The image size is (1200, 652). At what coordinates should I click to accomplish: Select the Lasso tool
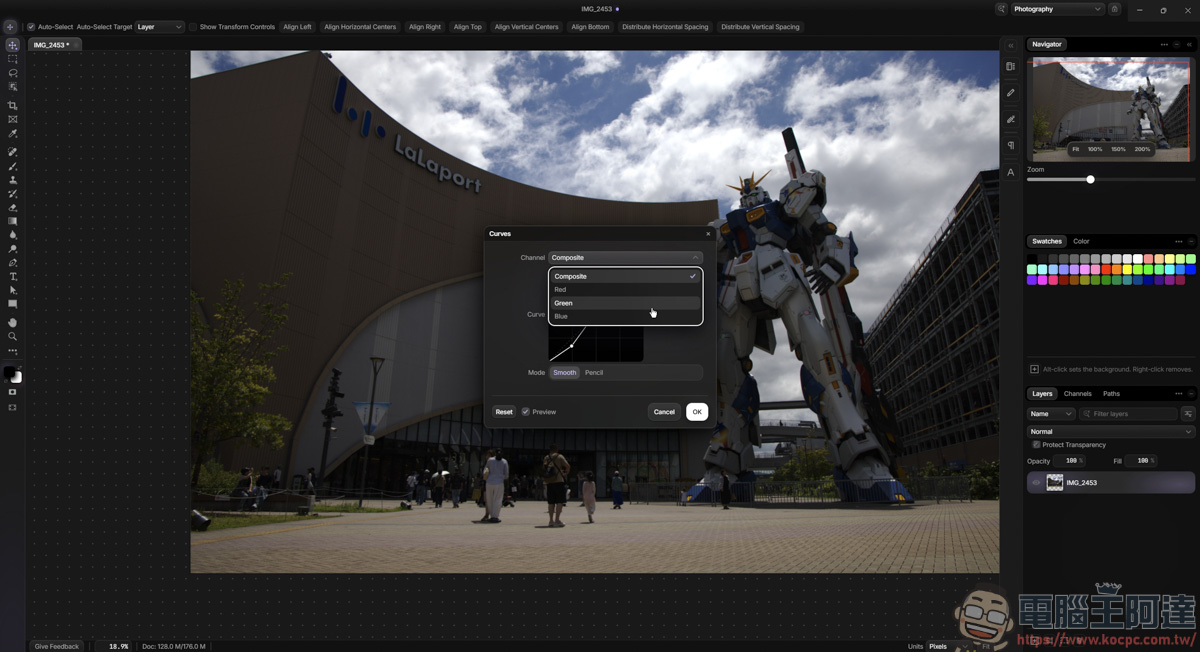[x=13, y=73]
